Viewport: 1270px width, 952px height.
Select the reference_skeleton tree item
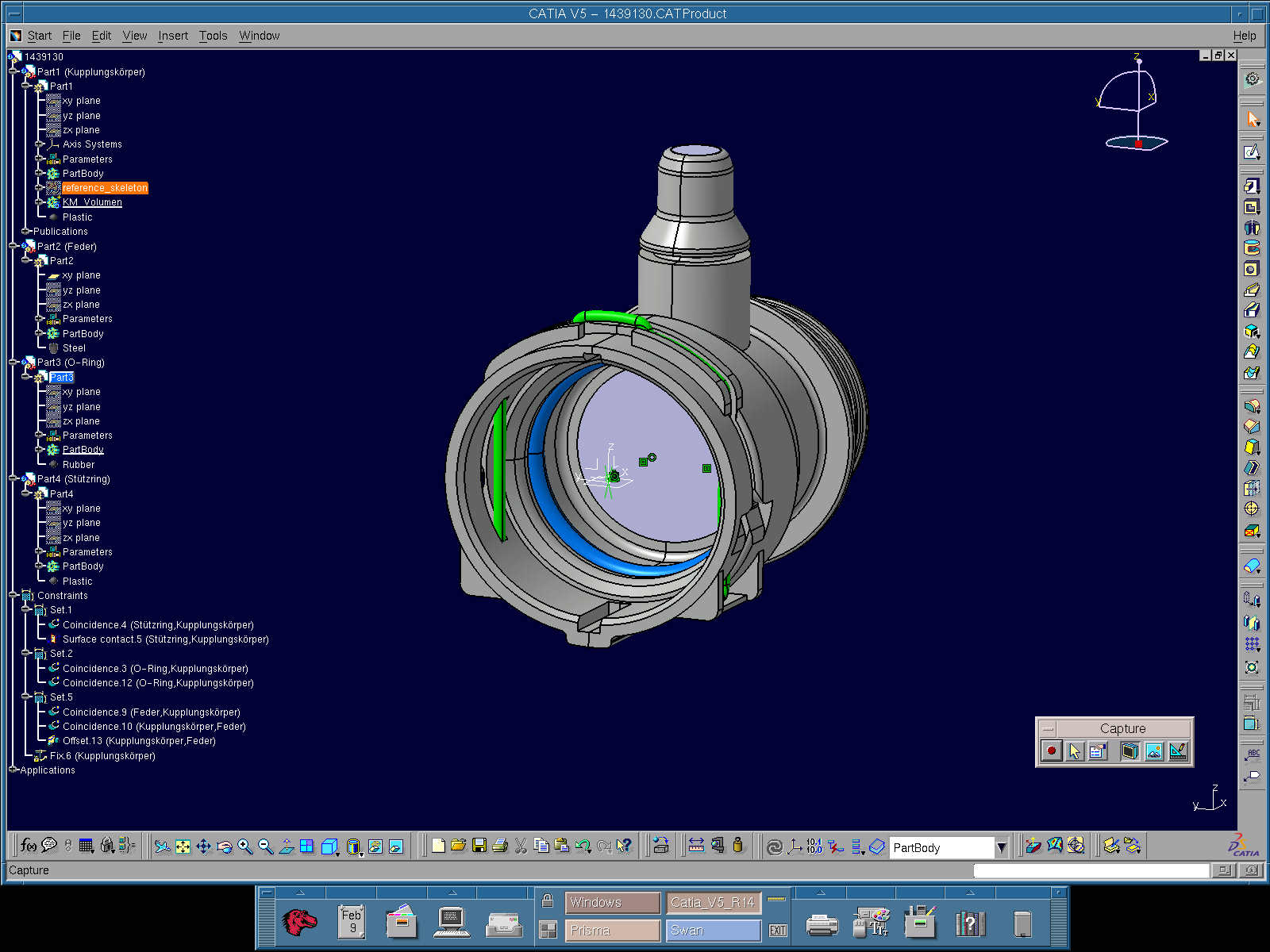[x=105, y=188]
